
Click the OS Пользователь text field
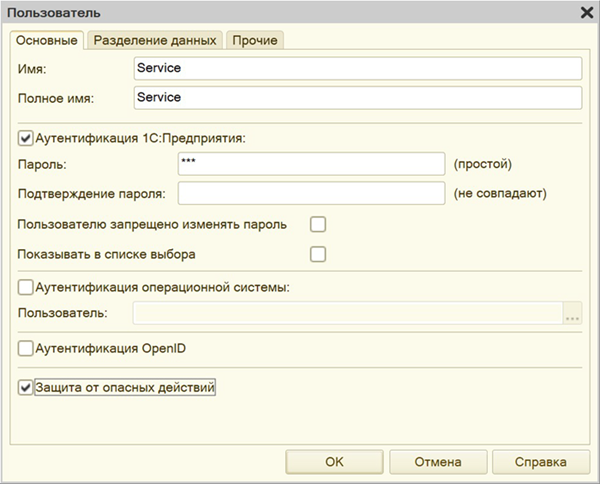pyautogui.click(x=348, y=313)
